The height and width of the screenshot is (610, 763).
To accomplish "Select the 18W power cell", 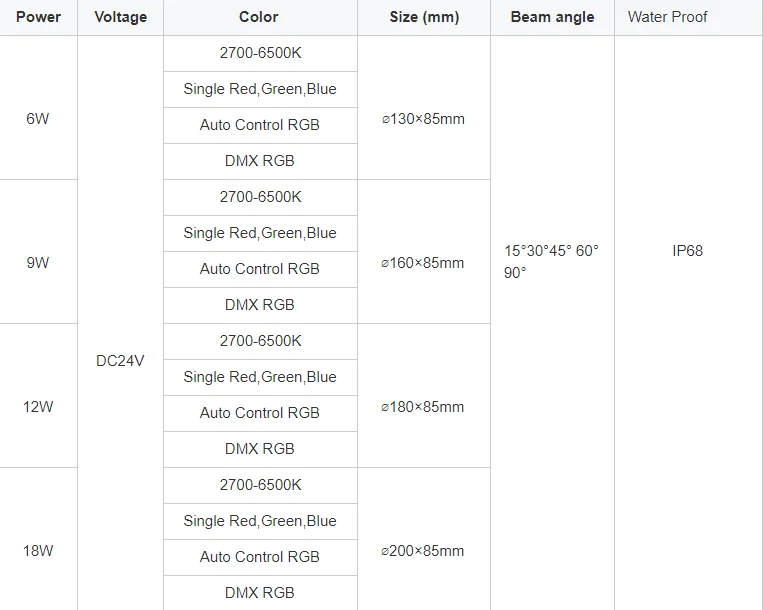I will tap(38, 551).
